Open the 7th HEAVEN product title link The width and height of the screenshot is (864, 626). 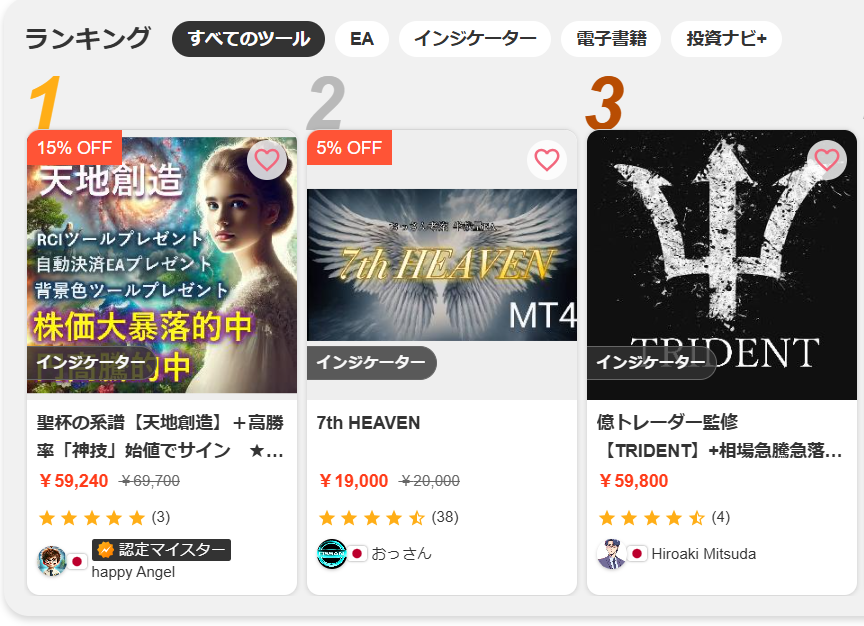click(368, 423)
